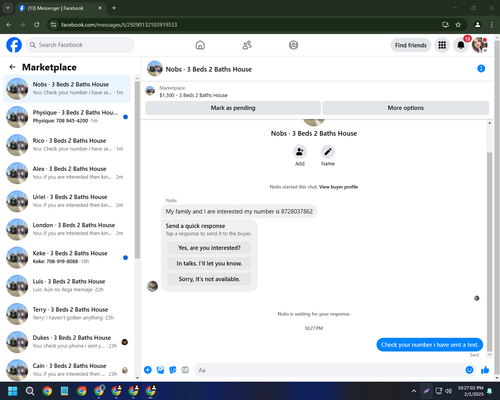Open the emoji picker icon
The height and width of the screenshot is (400, 500).
tap(469, 370)
